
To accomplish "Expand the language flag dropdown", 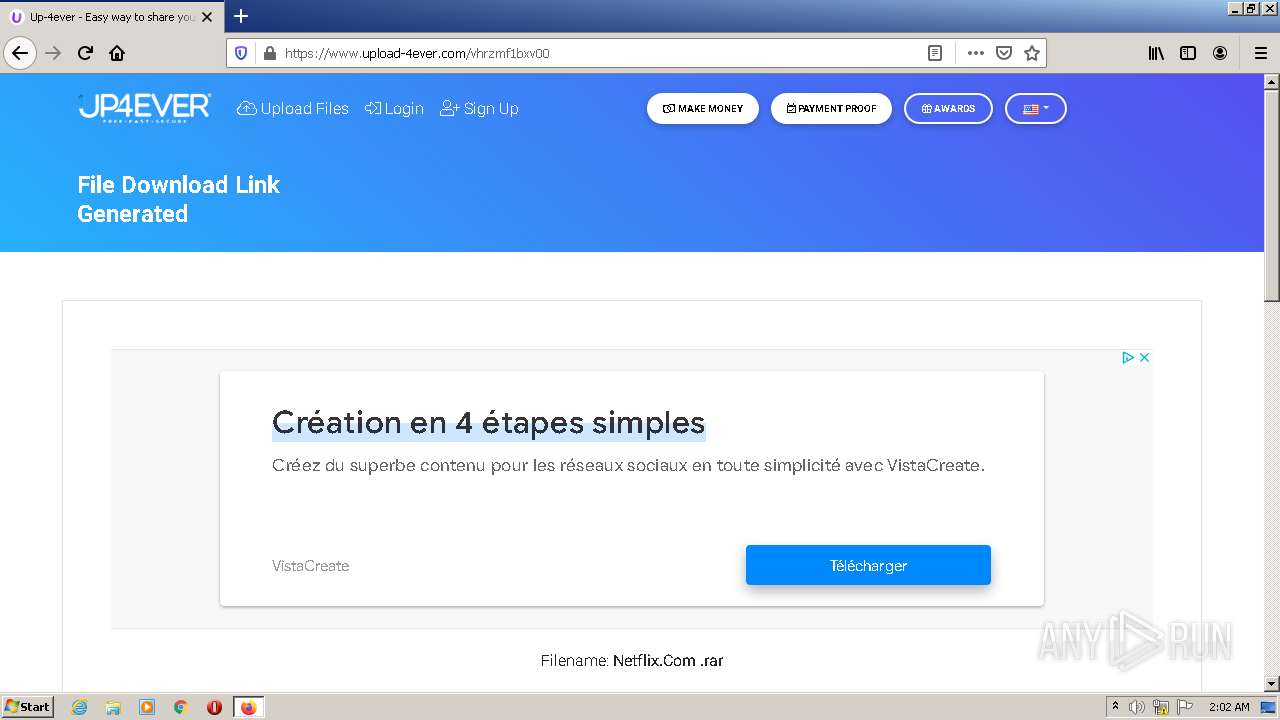I will [x=1036, y=108].
